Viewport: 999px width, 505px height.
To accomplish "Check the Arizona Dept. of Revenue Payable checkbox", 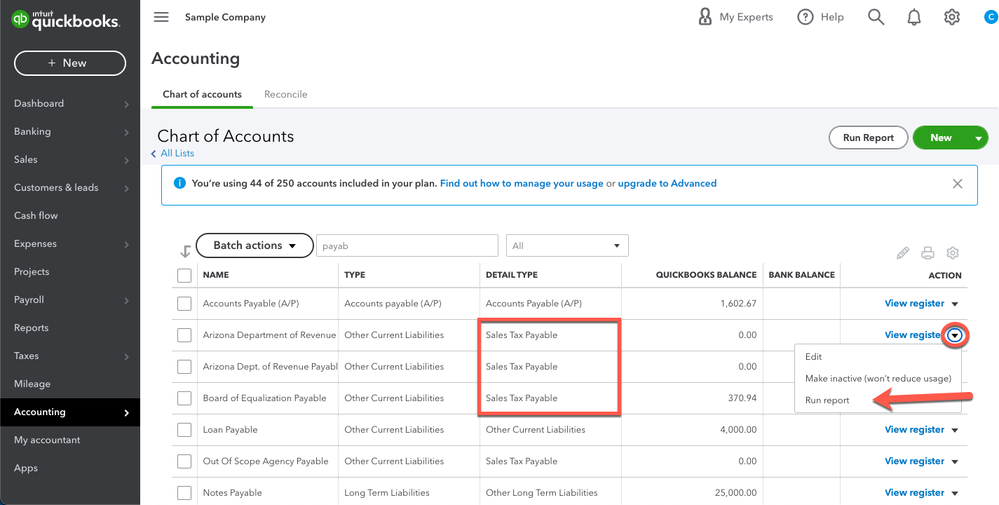I will [184, 367].
